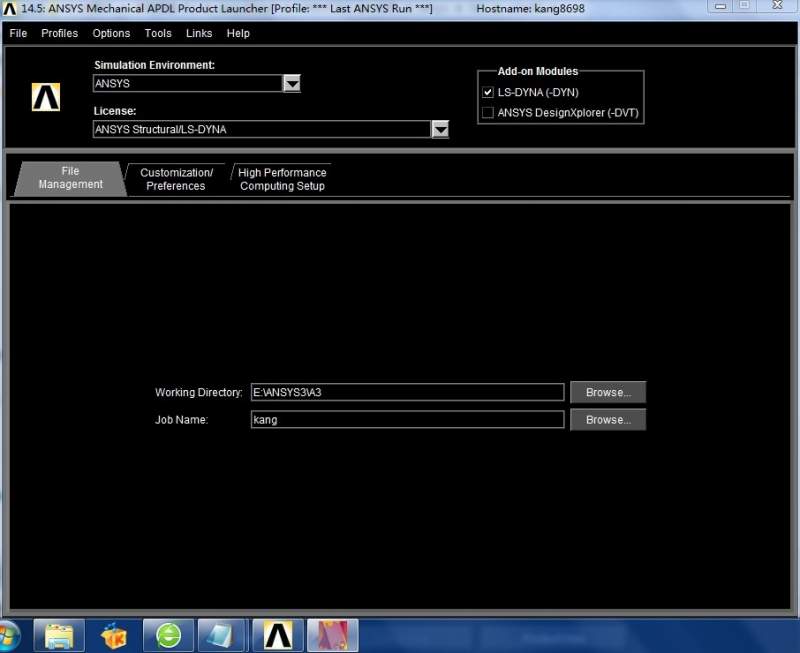Switch to the File Management tab

point(70,178)
